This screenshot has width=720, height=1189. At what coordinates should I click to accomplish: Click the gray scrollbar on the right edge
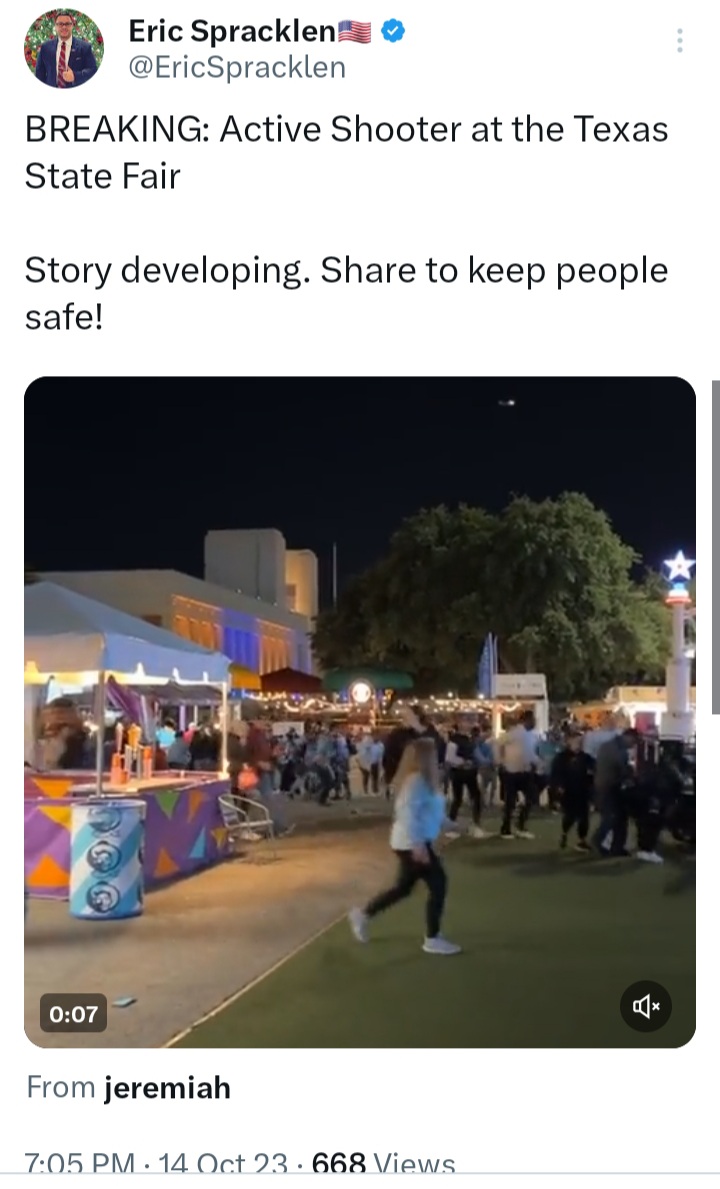(715, 546)
